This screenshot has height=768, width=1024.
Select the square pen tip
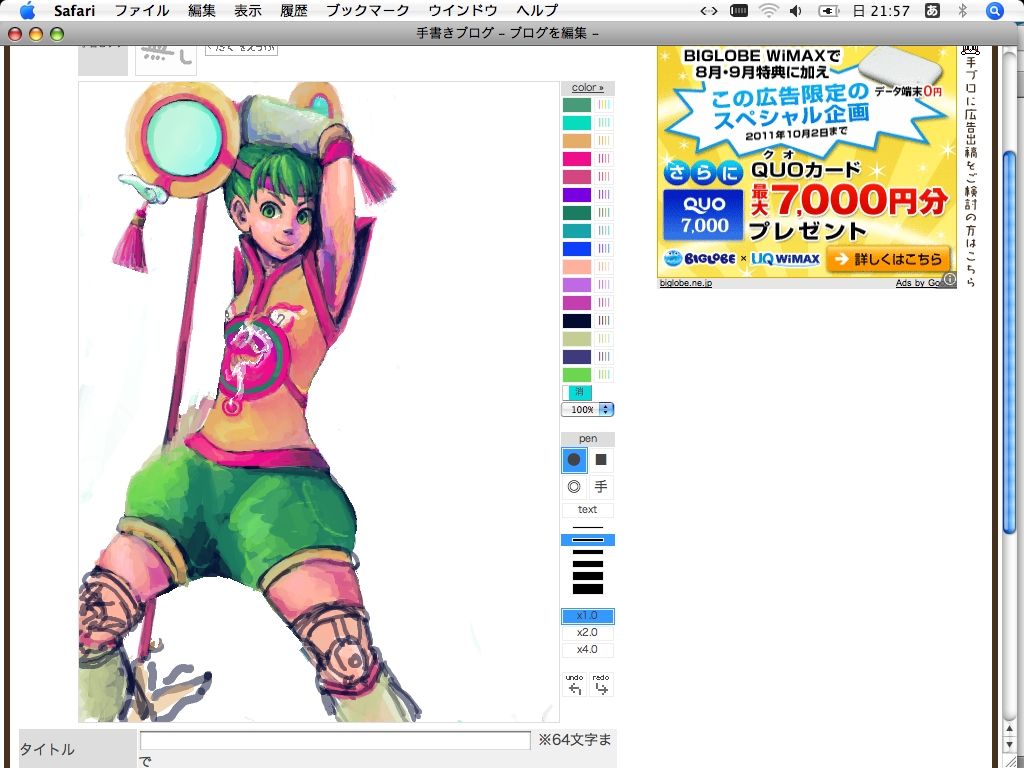point(601,460)
